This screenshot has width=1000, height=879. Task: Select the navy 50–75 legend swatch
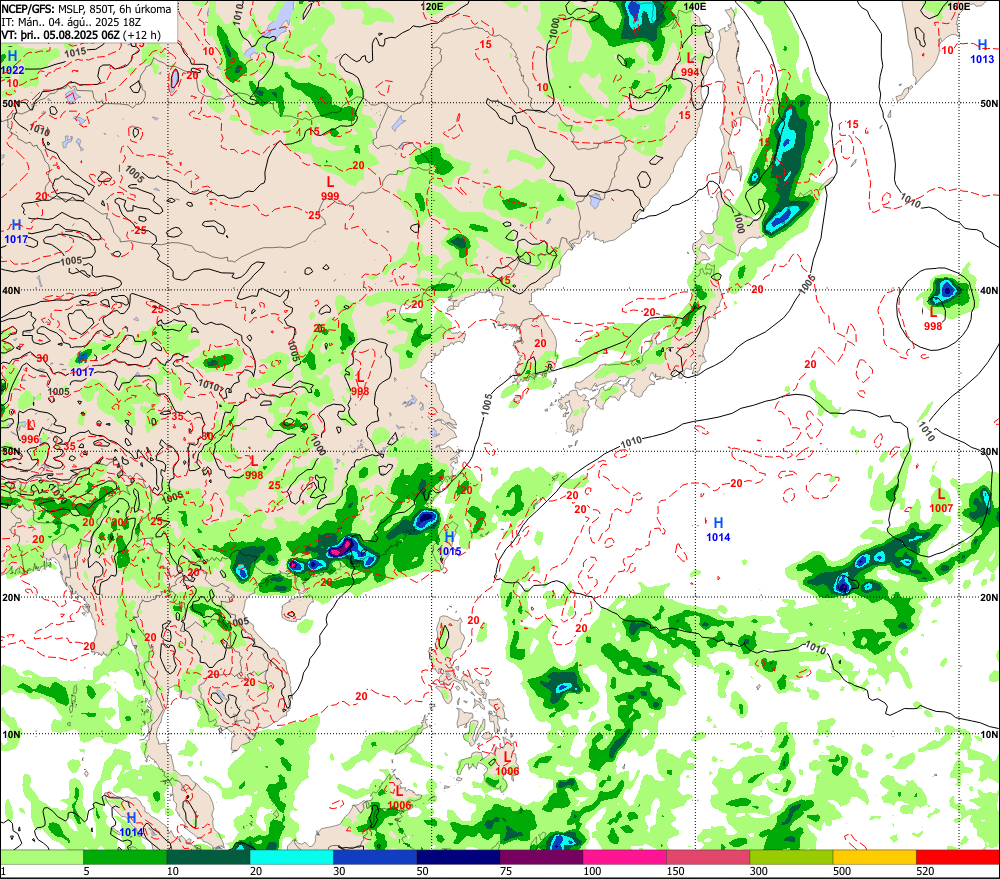coord(459,857)
